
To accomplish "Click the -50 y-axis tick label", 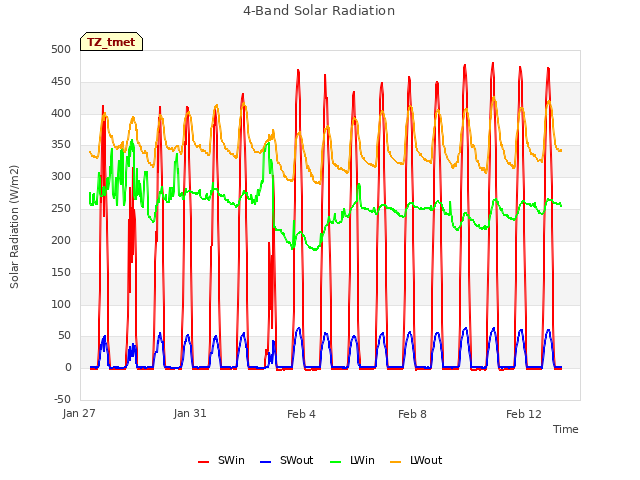I will tap(62, 399).
